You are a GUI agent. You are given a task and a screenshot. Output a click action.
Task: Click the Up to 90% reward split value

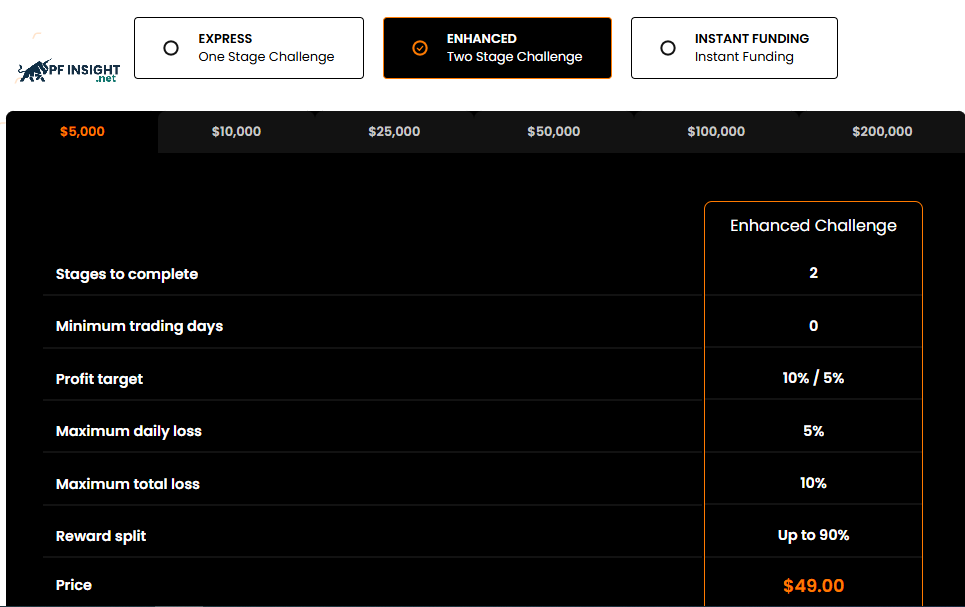coord(814,536)
